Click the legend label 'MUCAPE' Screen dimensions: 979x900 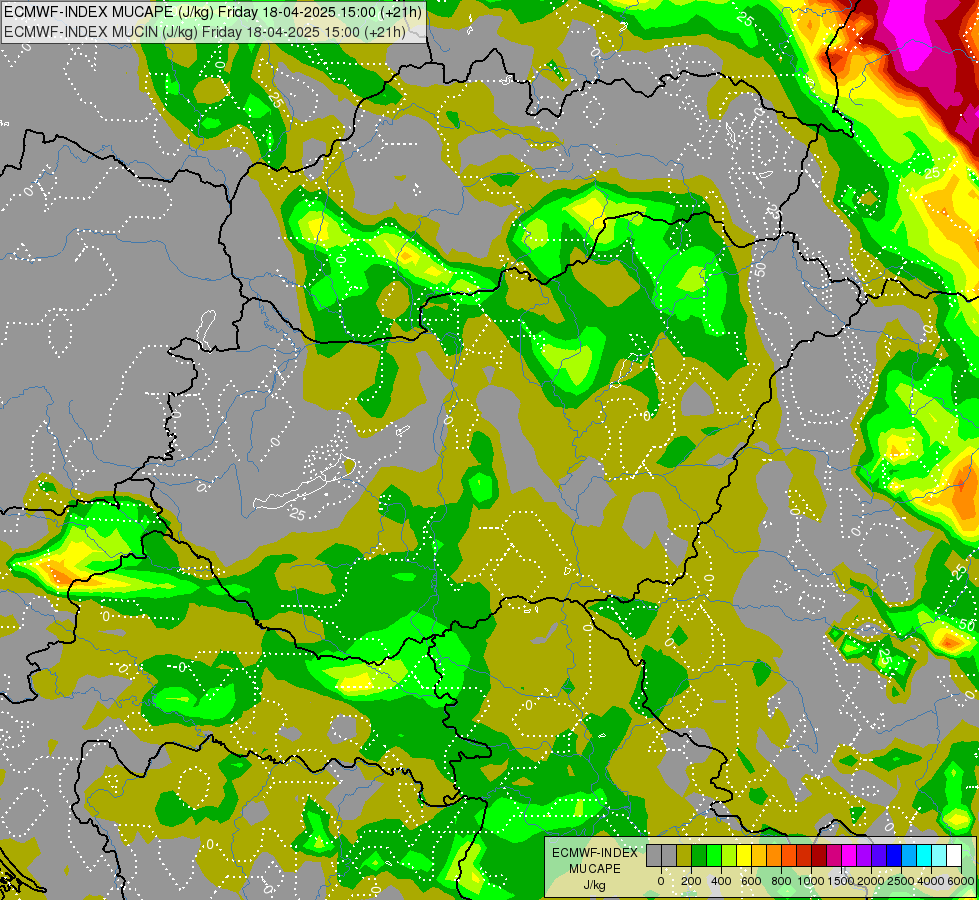(595, 869)
